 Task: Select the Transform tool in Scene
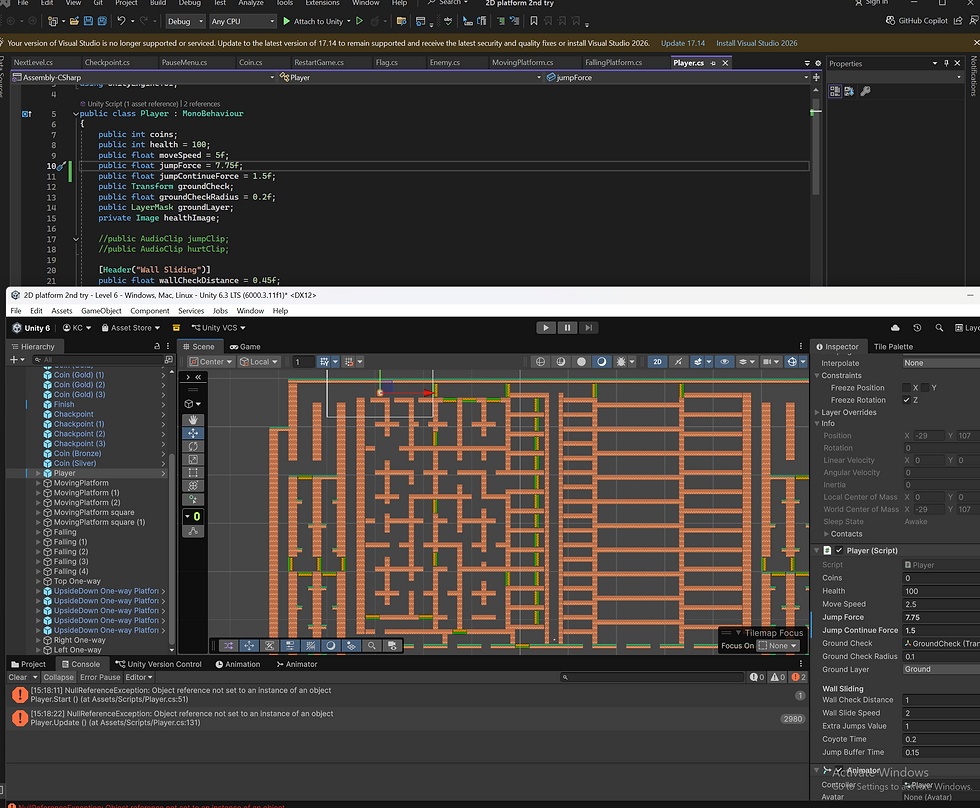193,486
